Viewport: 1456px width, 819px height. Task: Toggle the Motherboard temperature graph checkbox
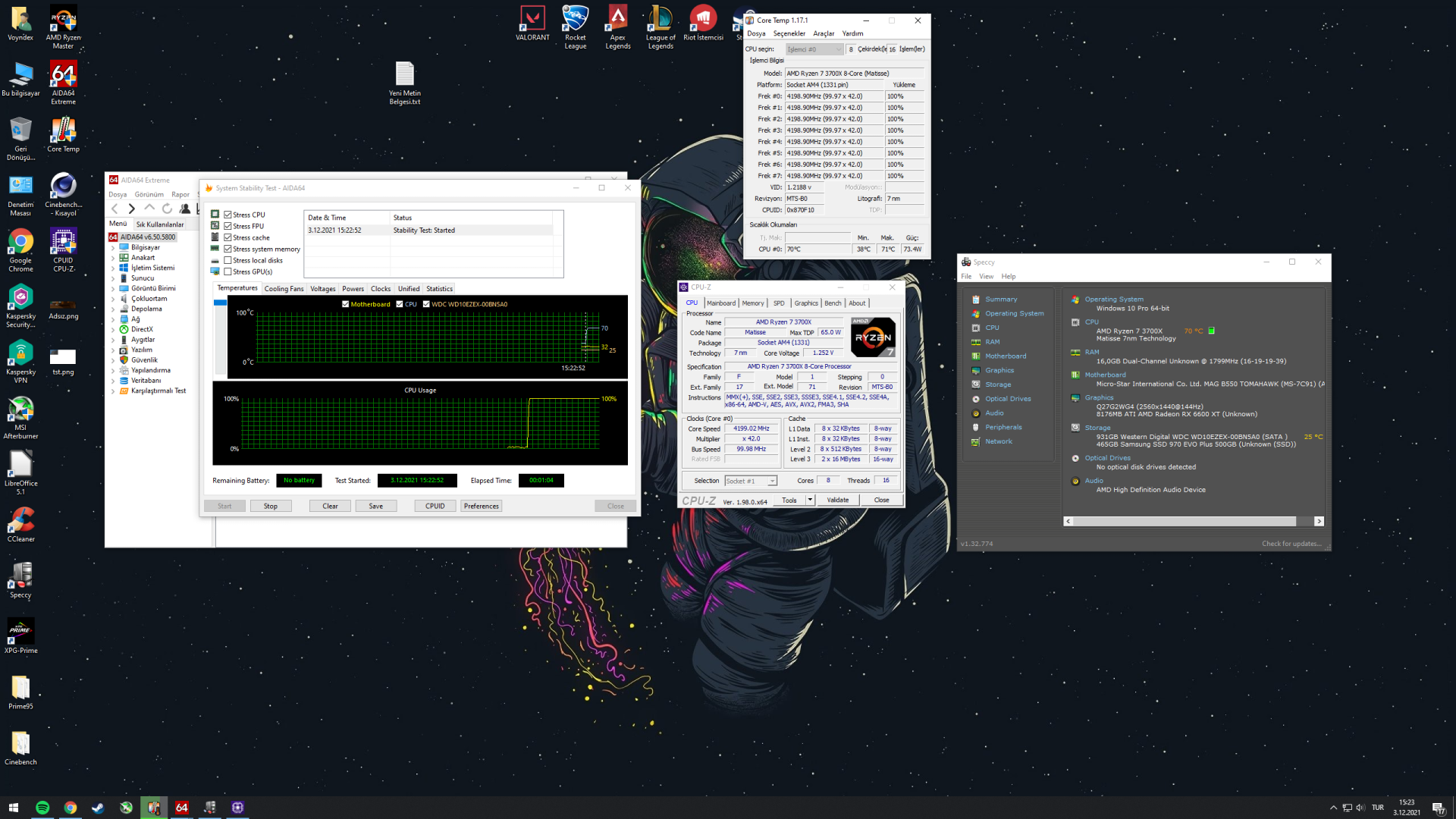pos(346,304)
